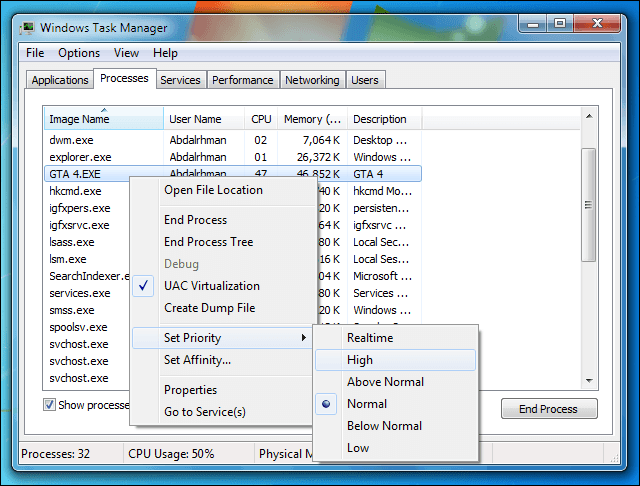This screenshot has width=640, height=486.
Task: Select the services.exe process
Action: click(x=80, y=293)
